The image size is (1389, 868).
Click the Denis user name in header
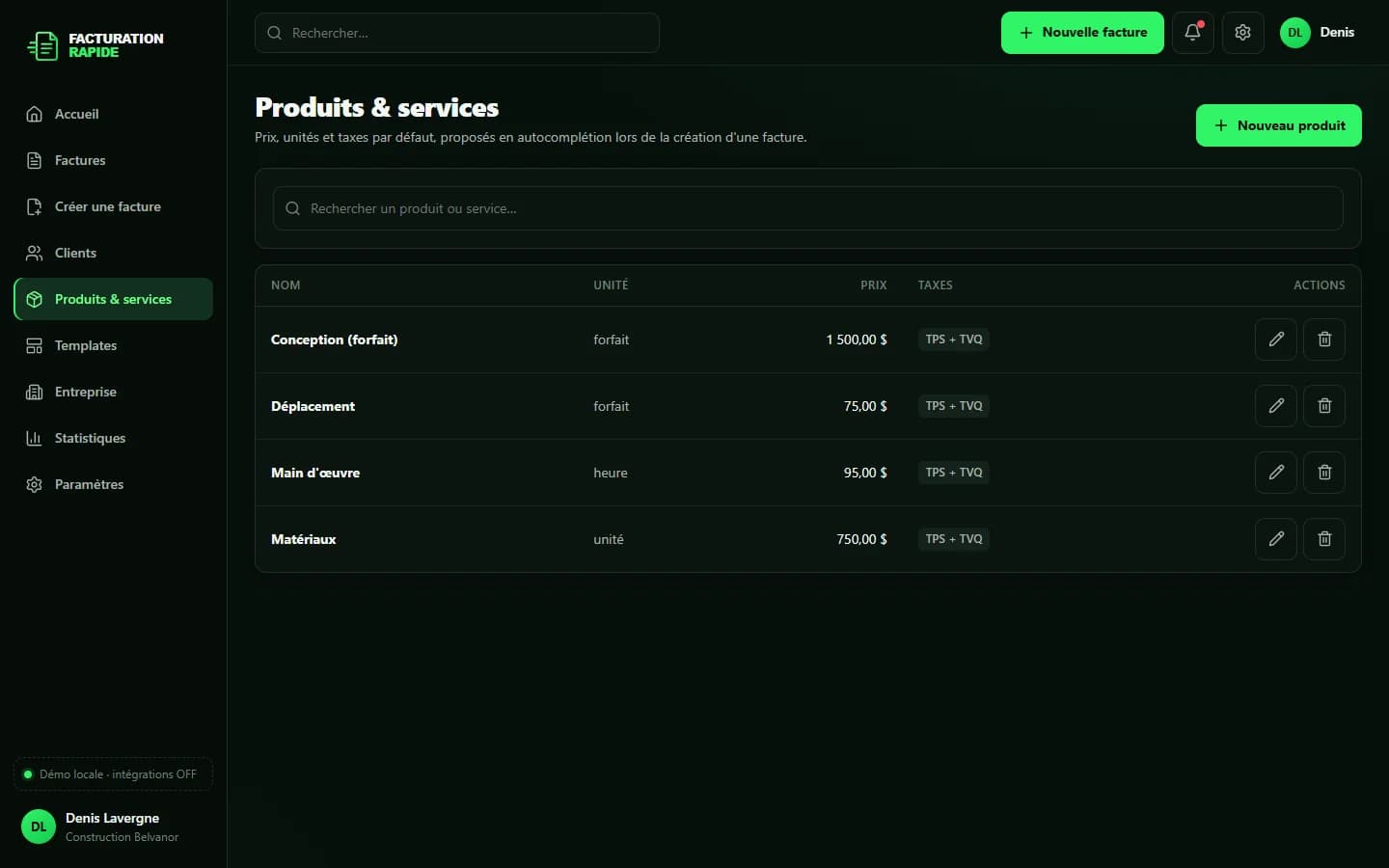tap(1337, 33)
